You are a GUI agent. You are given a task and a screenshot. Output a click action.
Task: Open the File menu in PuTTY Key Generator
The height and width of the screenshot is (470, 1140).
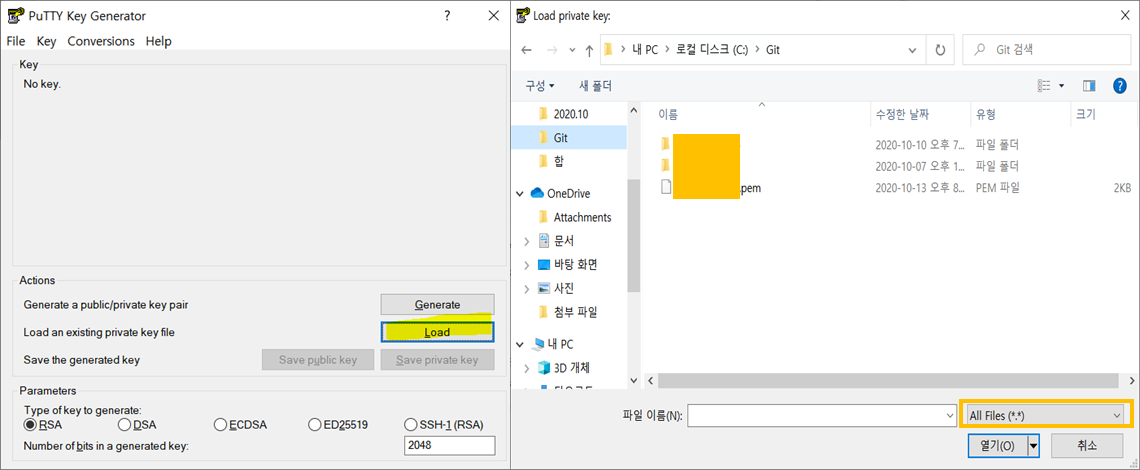click(16, 41)
